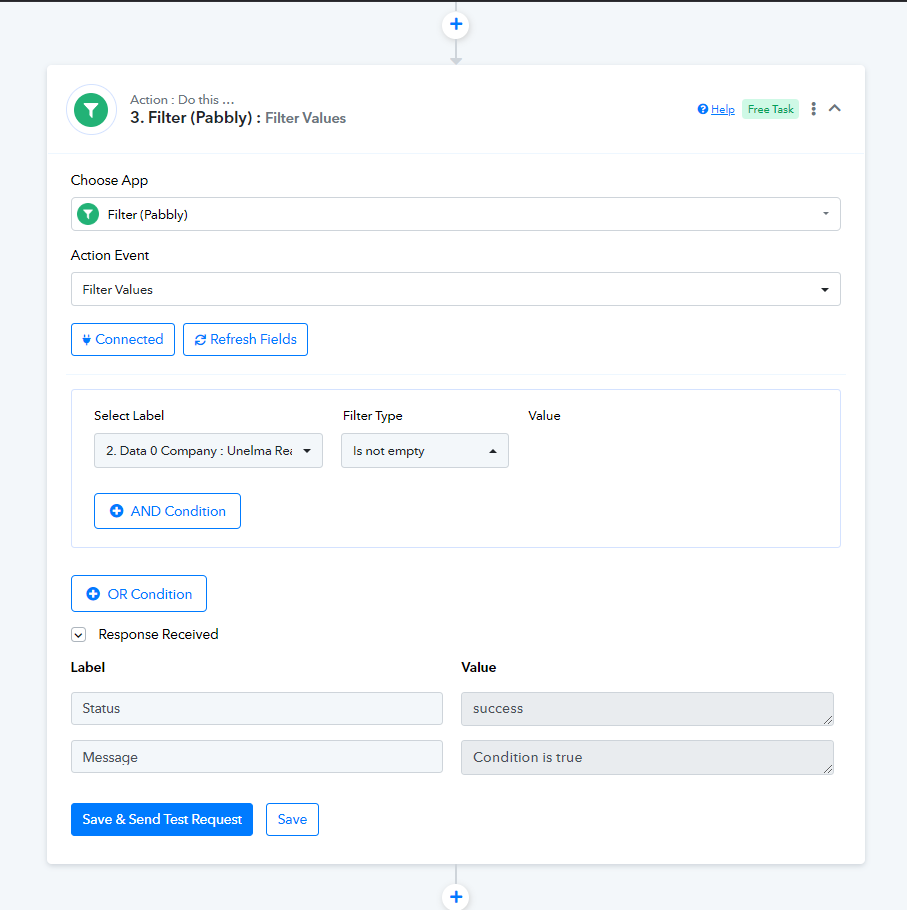Click the refresh icon in Refresh Fields
907x910 pixels.
click(200, 340)
